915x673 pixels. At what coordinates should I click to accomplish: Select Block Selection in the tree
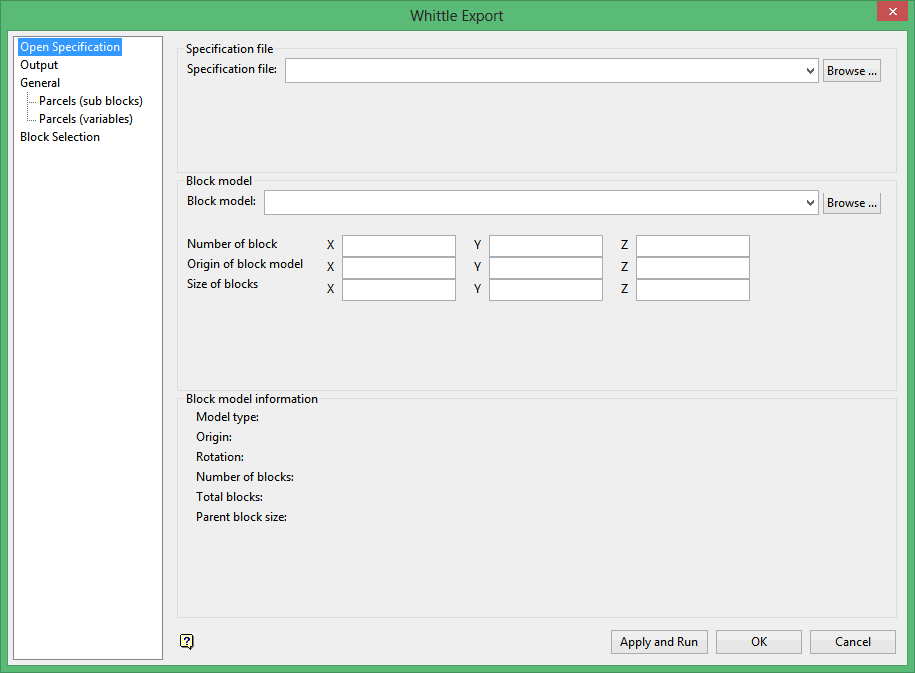click(x=60, y=137)
